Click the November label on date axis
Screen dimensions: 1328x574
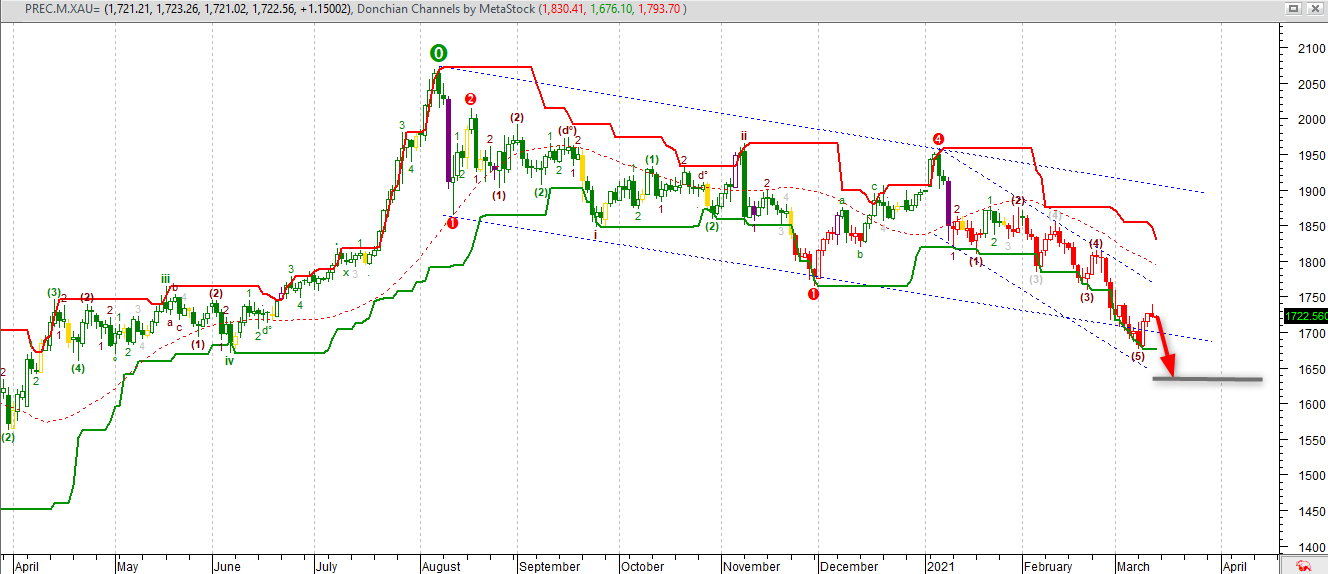(x=752, y=566)
